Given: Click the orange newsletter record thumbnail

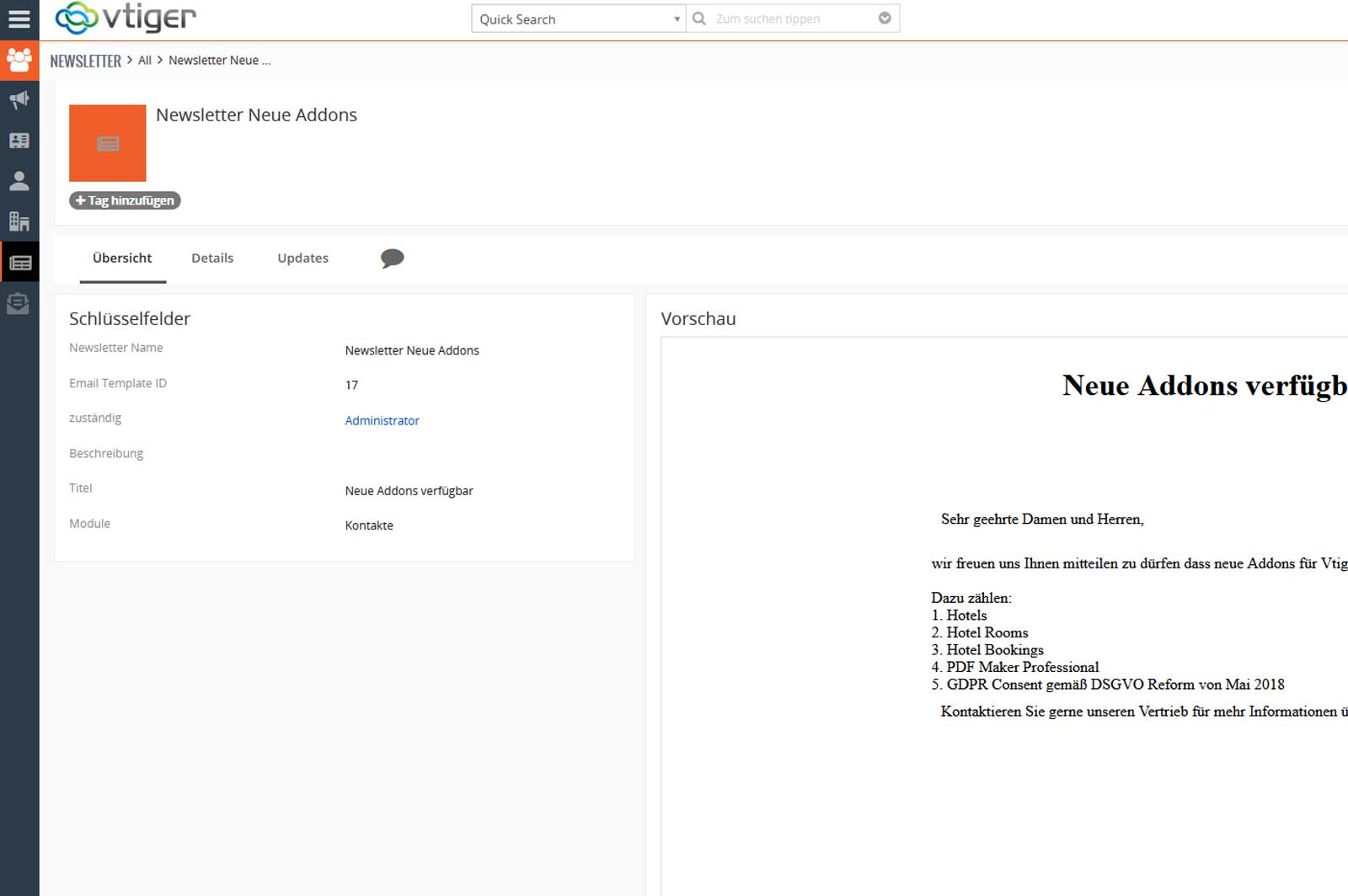Looking at the screenshot, I should (x=107, y=143).
